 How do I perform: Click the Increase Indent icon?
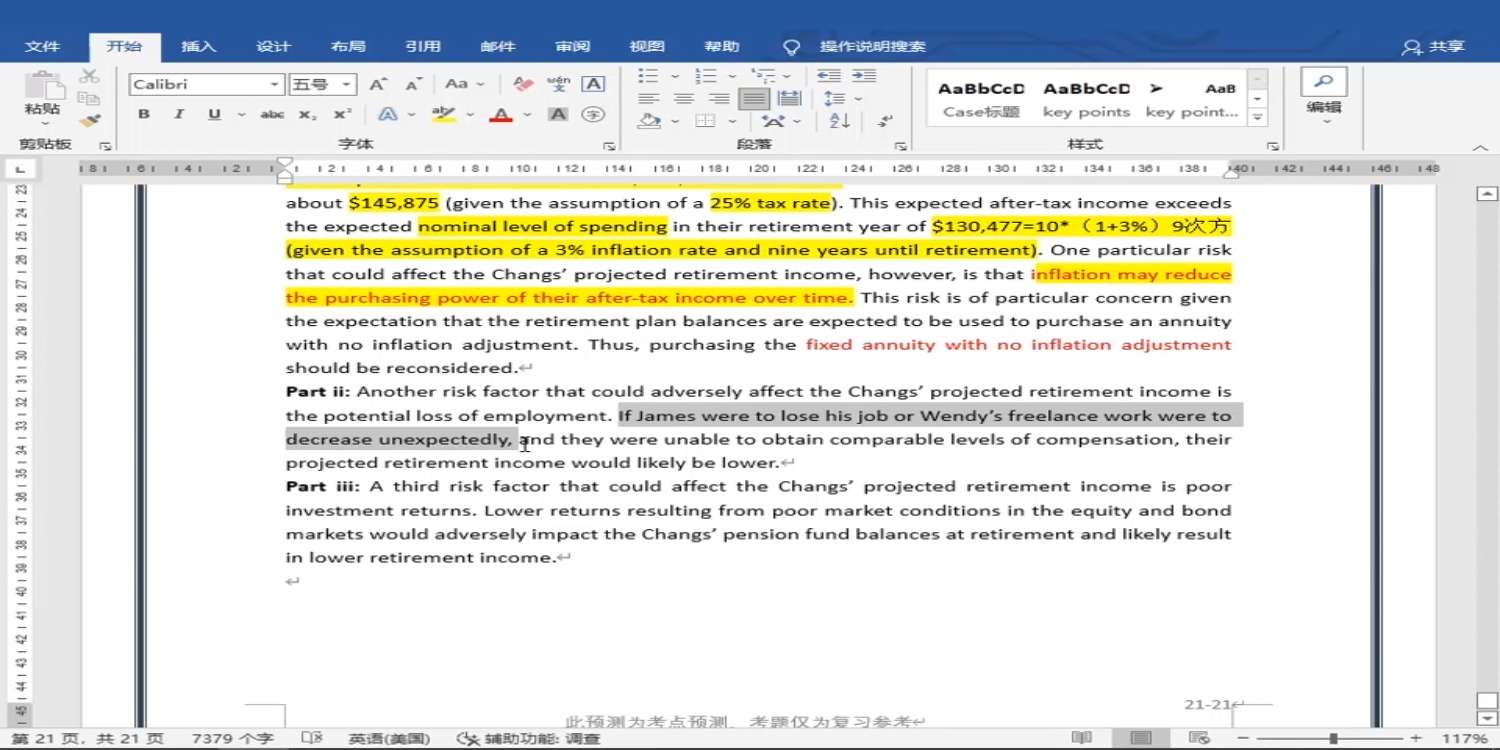click(865, 76)
